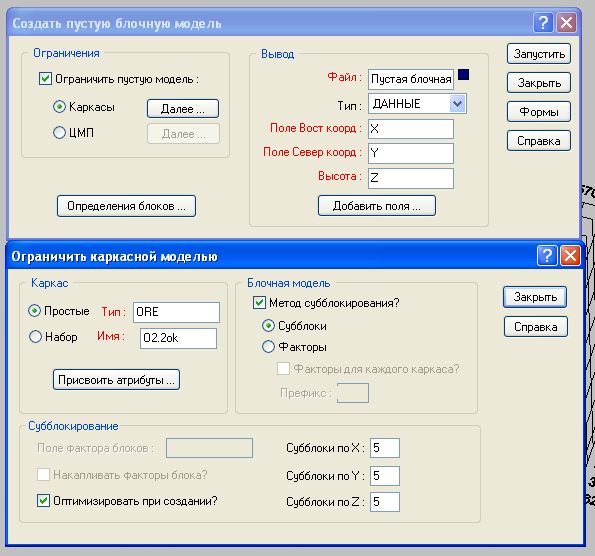Click the Субблоки по X field
Viewport: 595px width, 556px height.
click(385, 448)
